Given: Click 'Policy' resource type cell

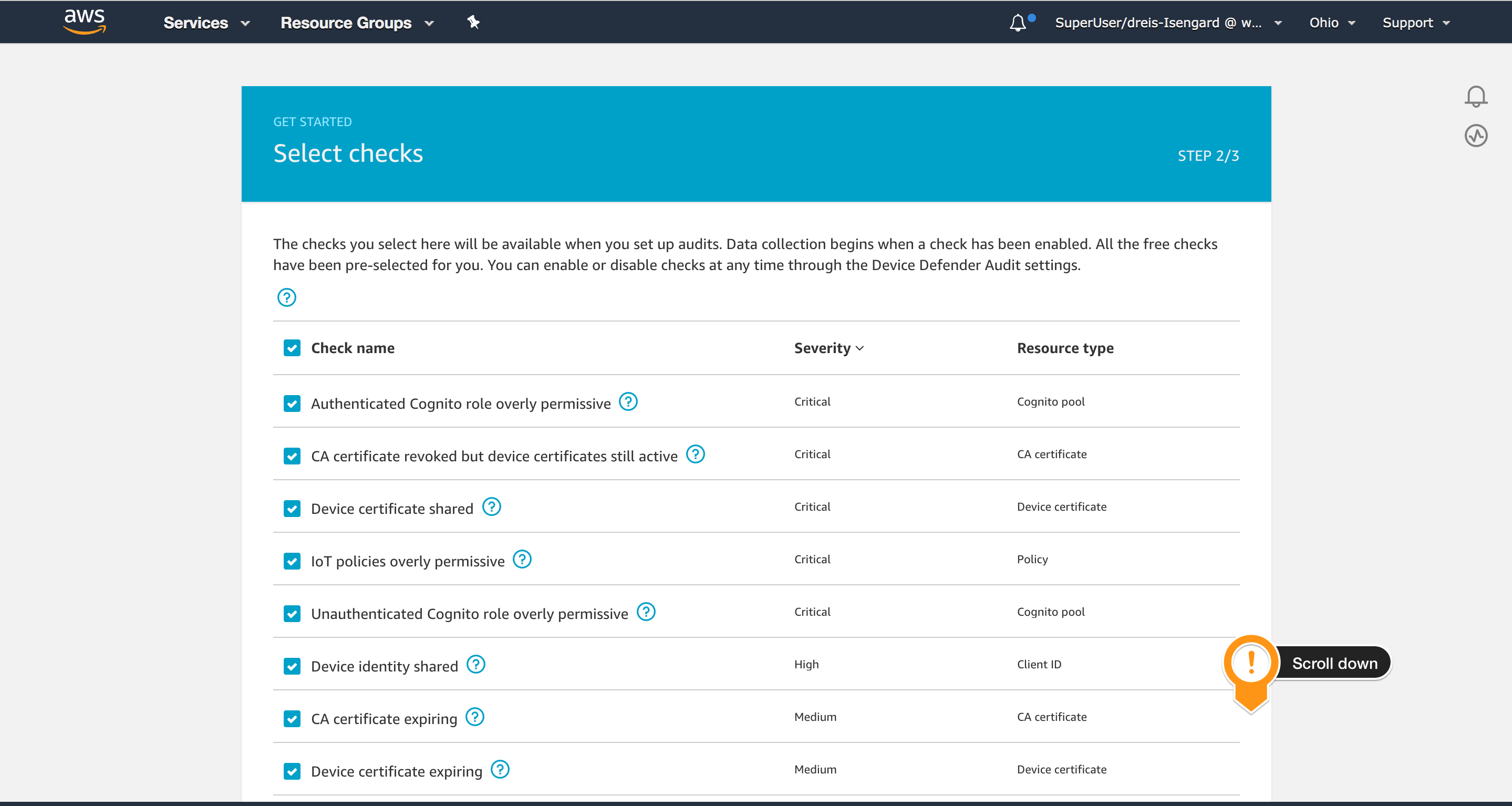Looking at the screenshot, I should click(1032, 559).
